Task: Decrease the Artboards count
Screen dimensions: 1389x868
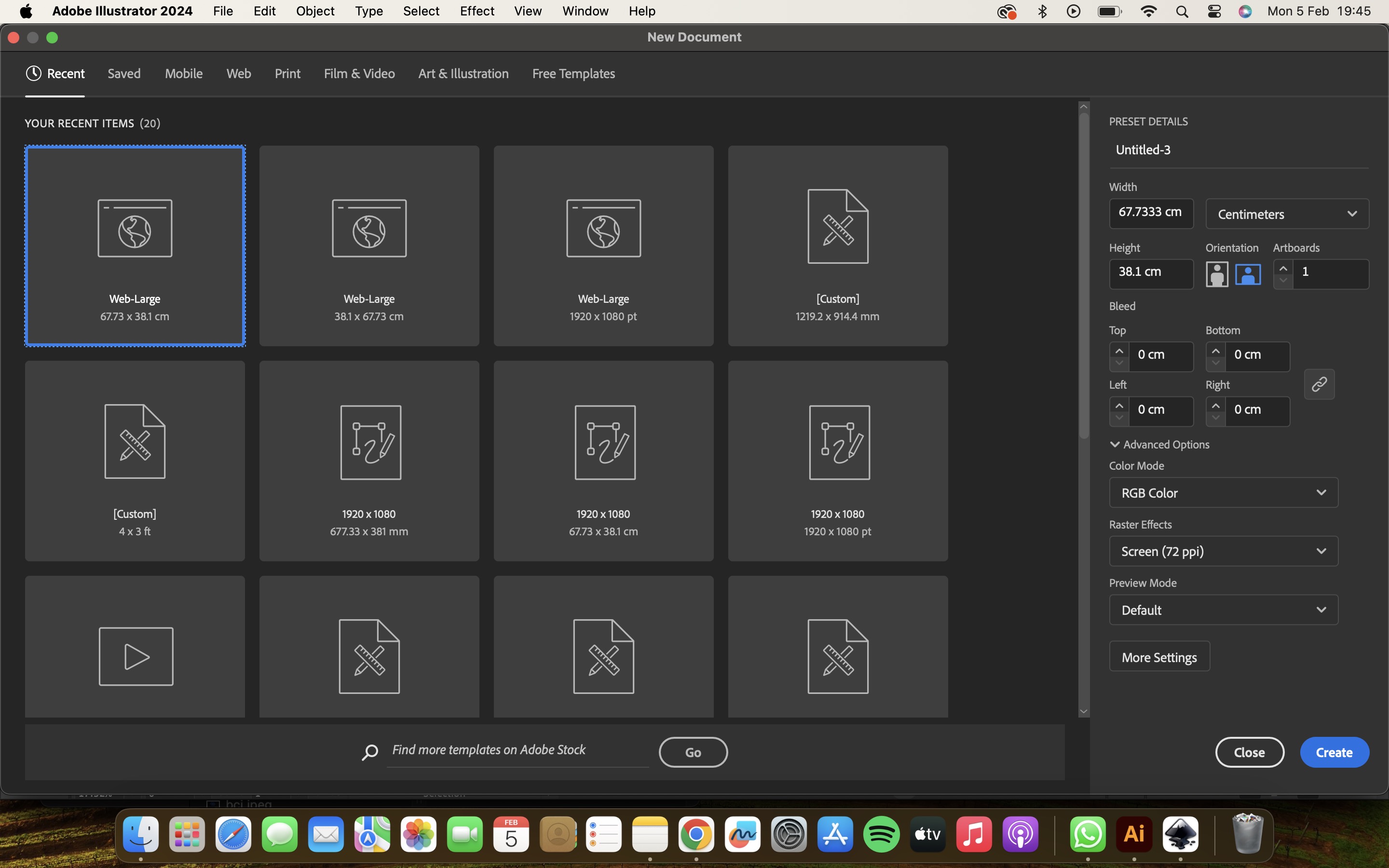Action: click(x=1283, y=280)
